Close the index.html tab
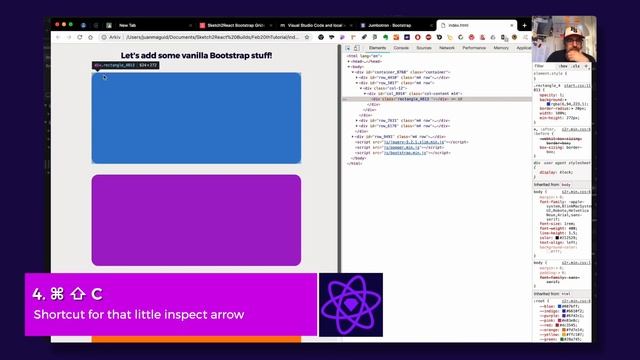This screenshot has width=640, height=360. (x=512, y=25)
